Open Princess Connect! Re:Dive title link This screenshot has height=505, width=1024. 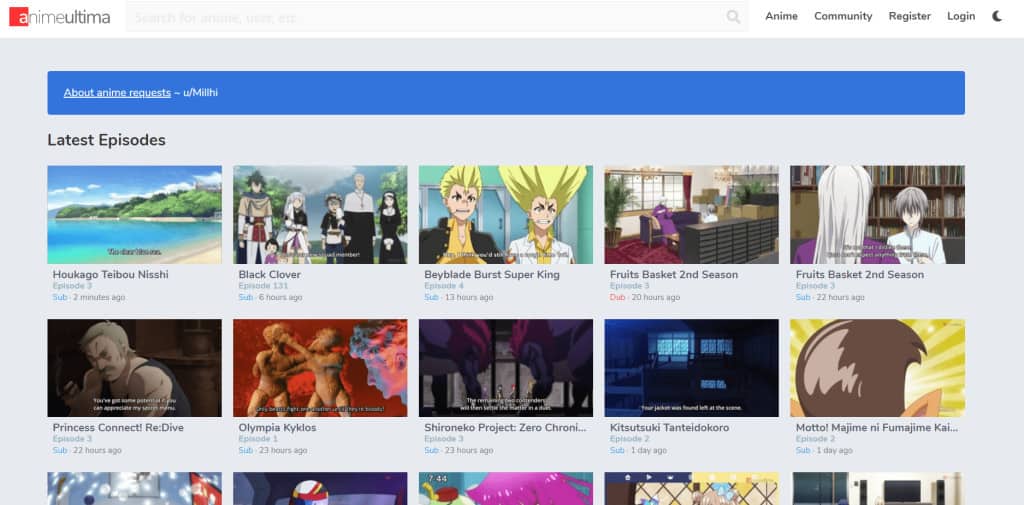(x=118, y=428)
